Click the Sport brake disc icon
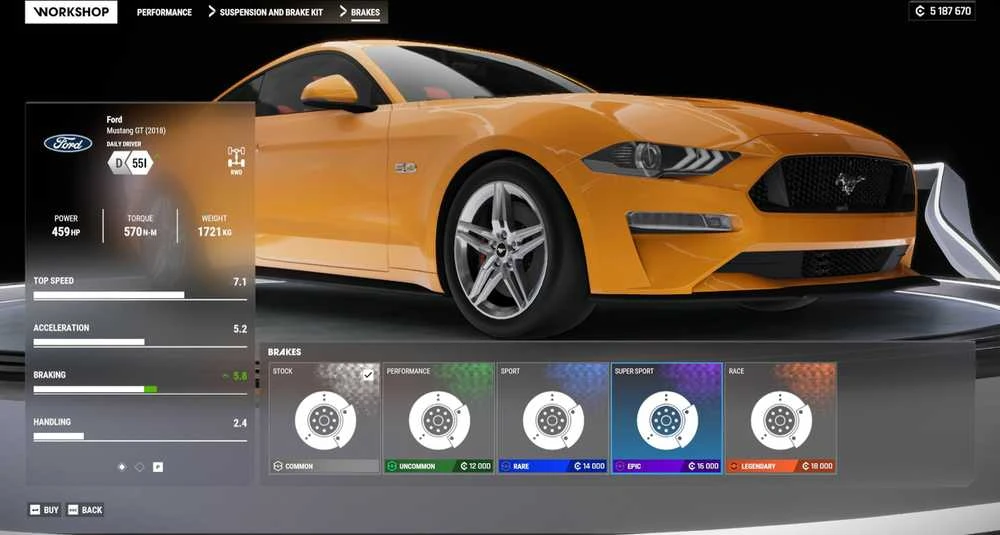 pos(553,420)
